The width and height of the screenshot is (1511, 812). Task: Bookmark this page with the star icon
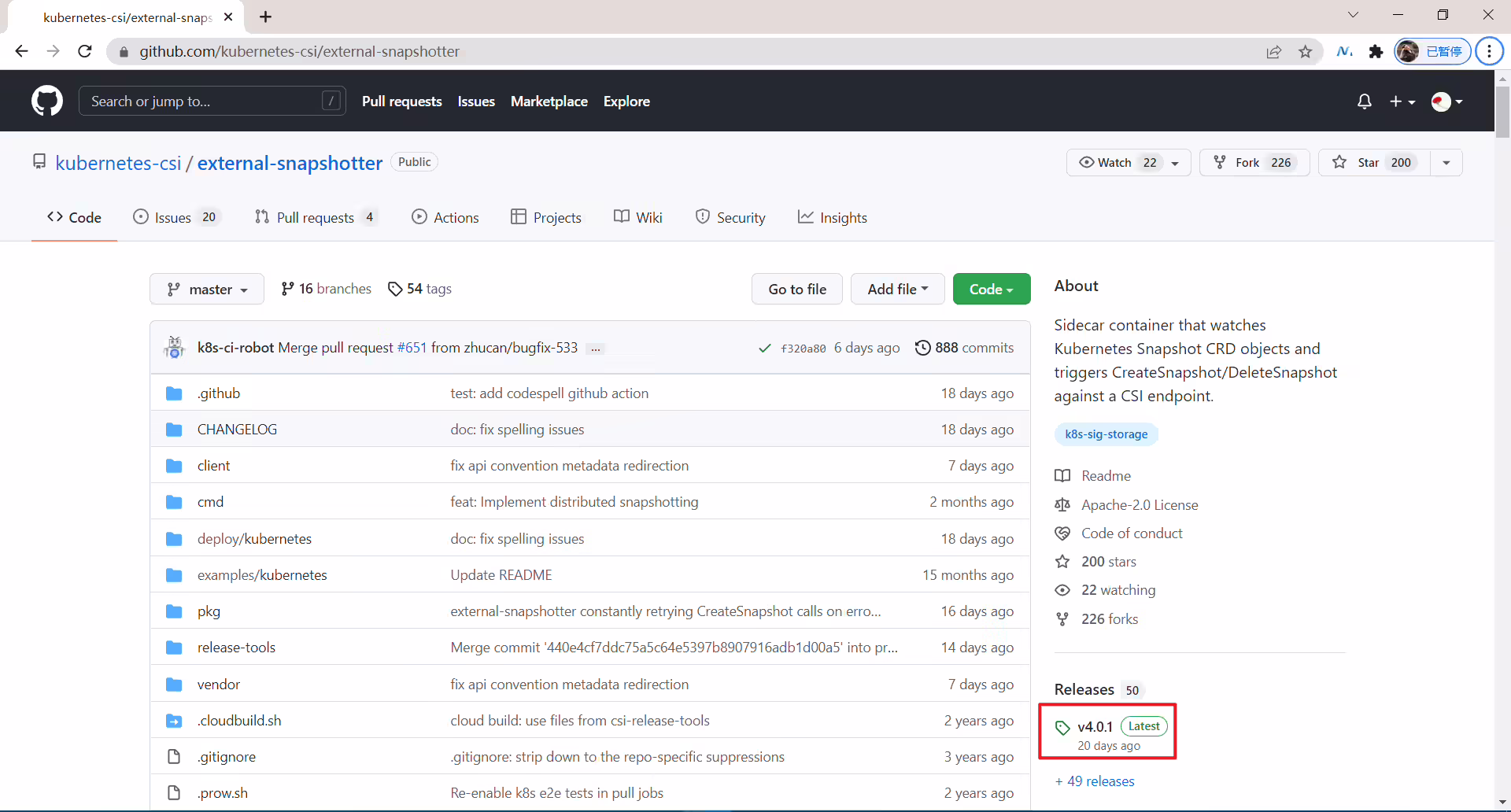point(1306,52)
